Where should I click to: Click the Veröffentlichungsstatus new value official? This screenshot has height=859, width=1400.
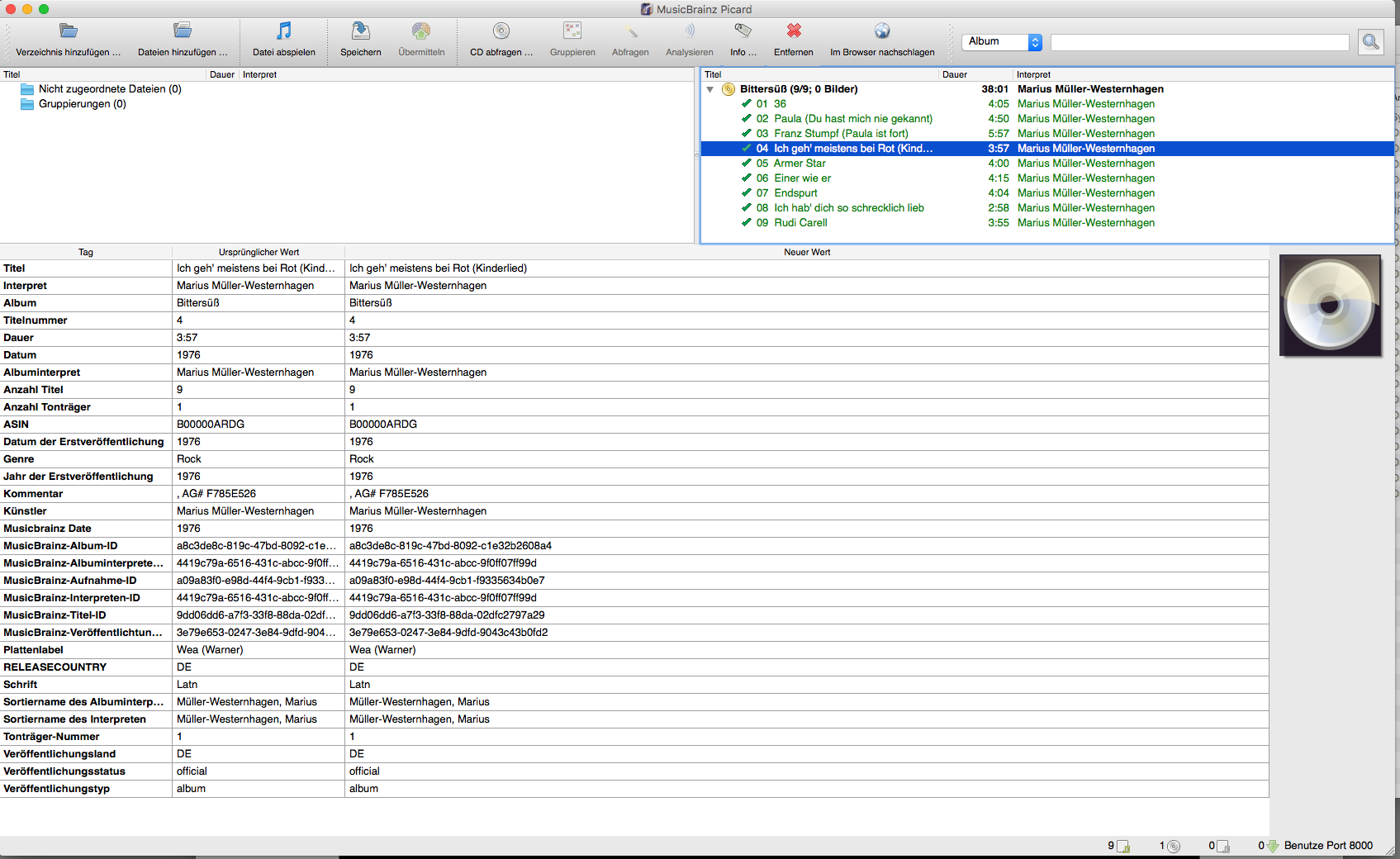[364, 771]
